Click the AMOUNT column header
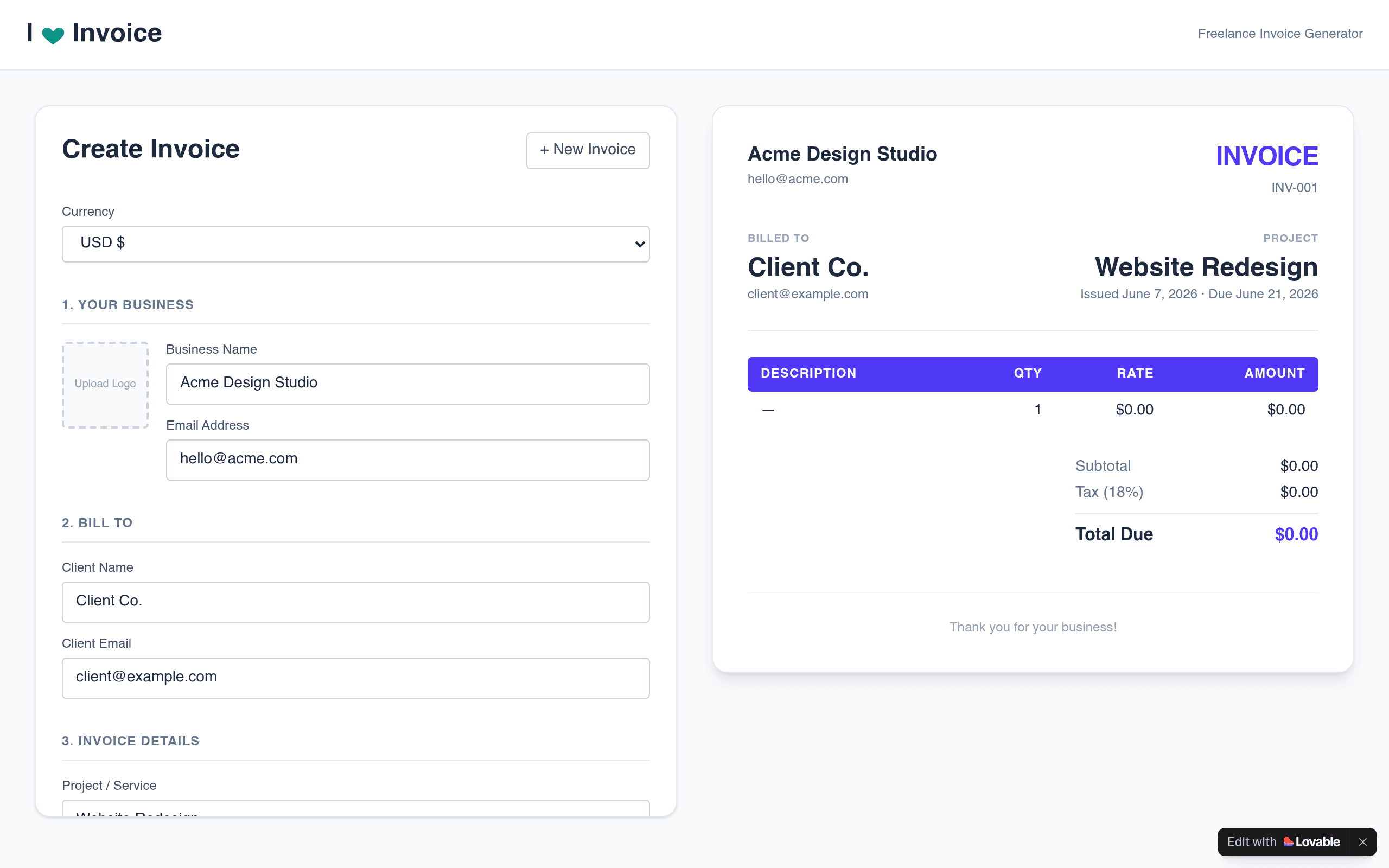The width and height of the screenshot is (1389, 868). (1274, 373)
